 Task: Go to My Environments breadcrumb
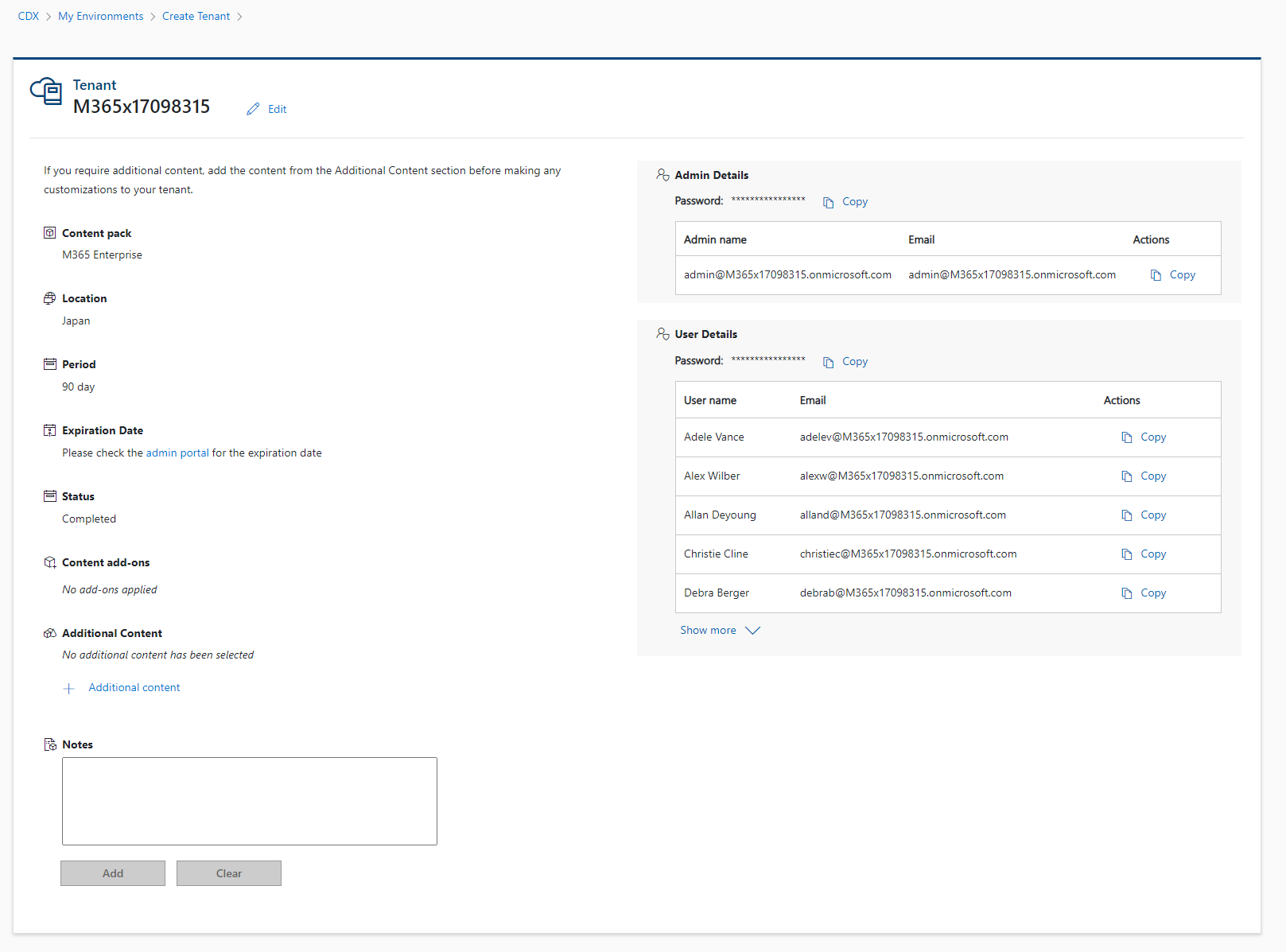click(x=101, y=16)
